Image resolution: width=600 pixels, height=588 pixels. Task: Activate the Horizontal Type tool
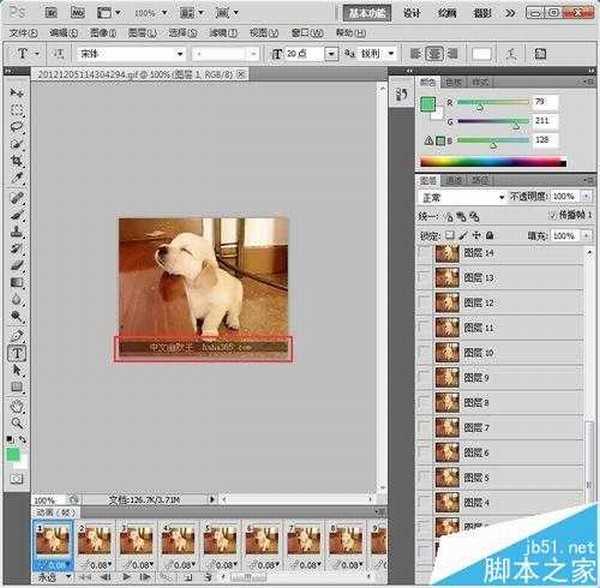point(17,353)
